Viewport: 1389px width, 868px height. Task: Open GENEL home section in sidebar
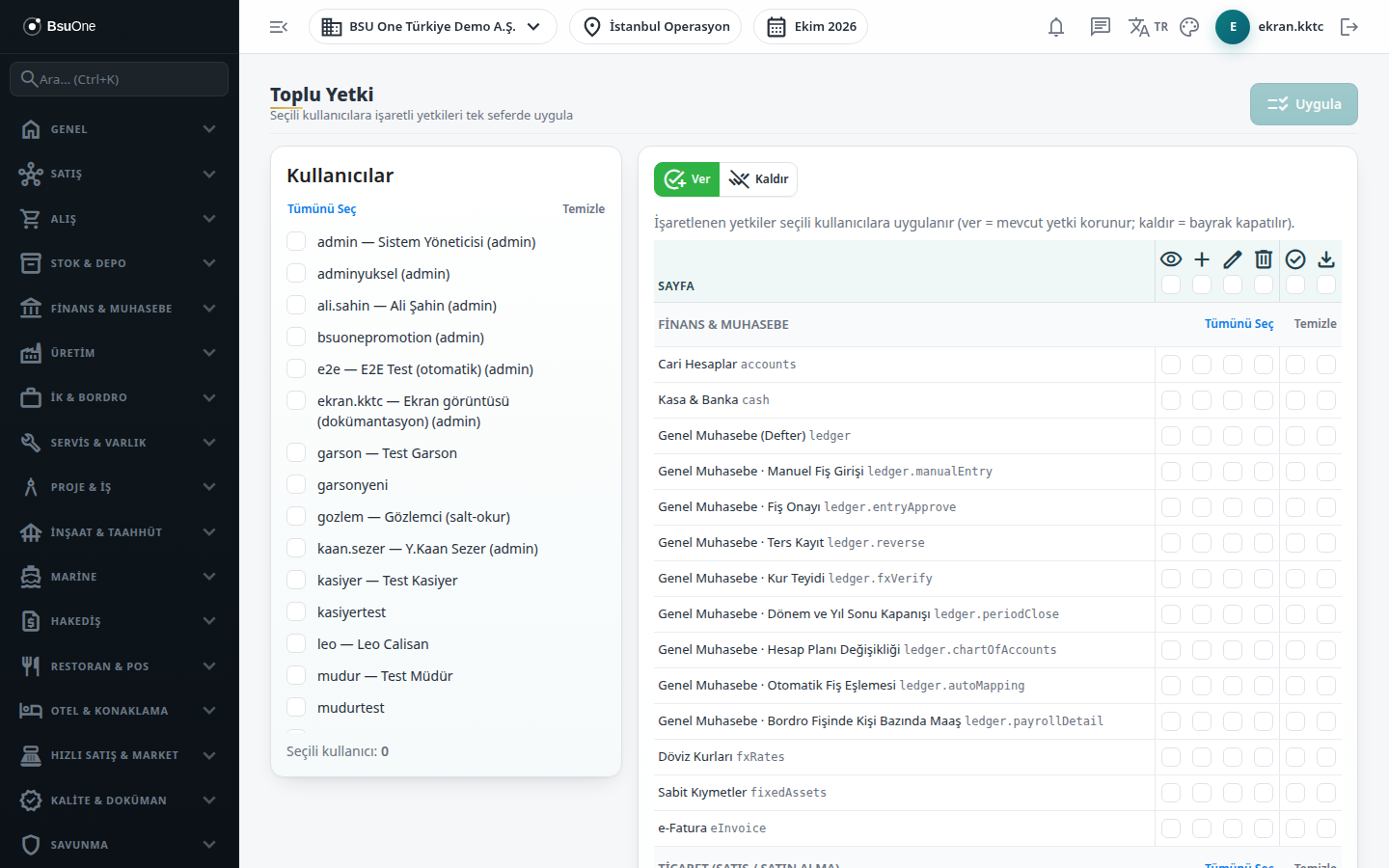(x=120, y=129)
